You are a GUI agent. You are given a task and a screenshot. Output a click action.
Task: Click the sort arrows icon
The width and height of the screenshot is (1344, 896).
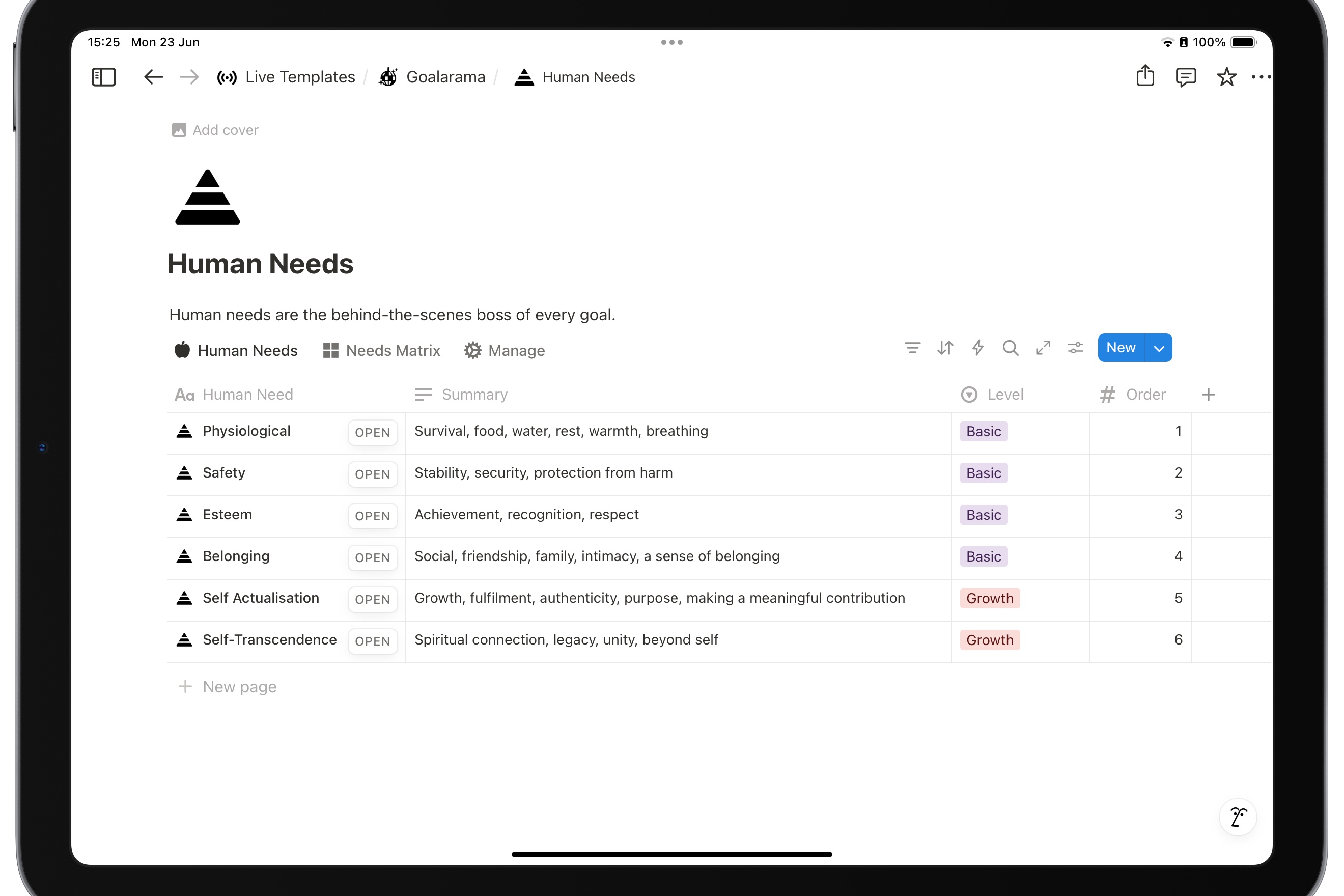[945, 347]
